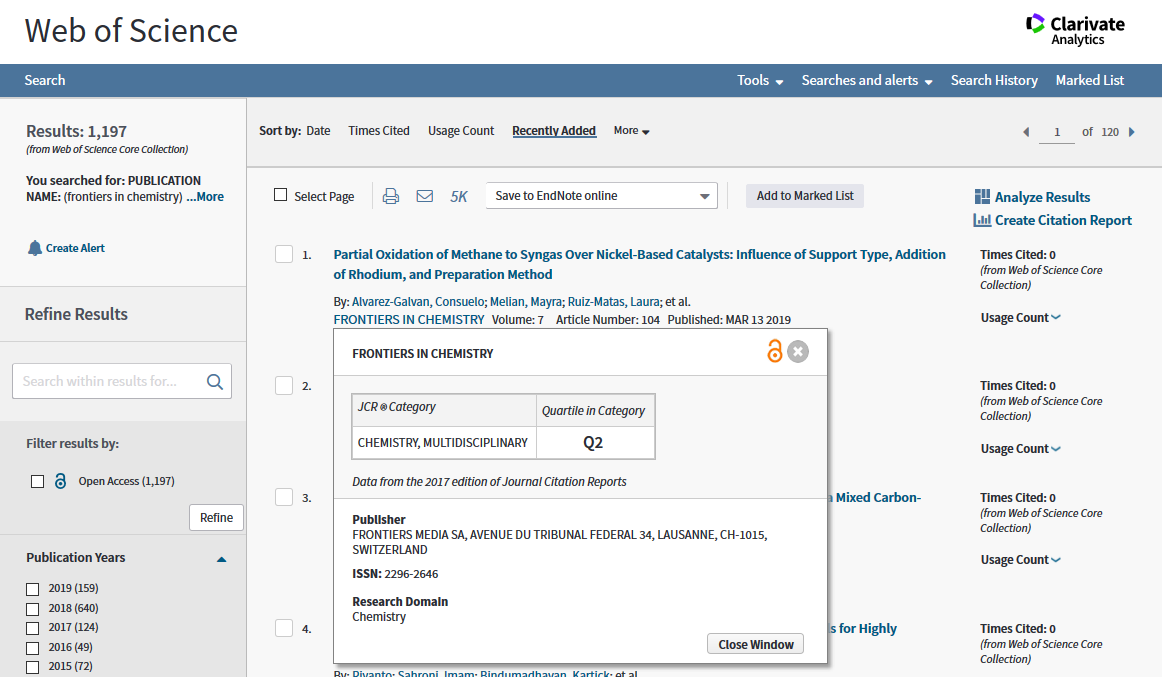Click the Add to Marked List button
This screenshot has height=677, width=1162.
point(805,196)
